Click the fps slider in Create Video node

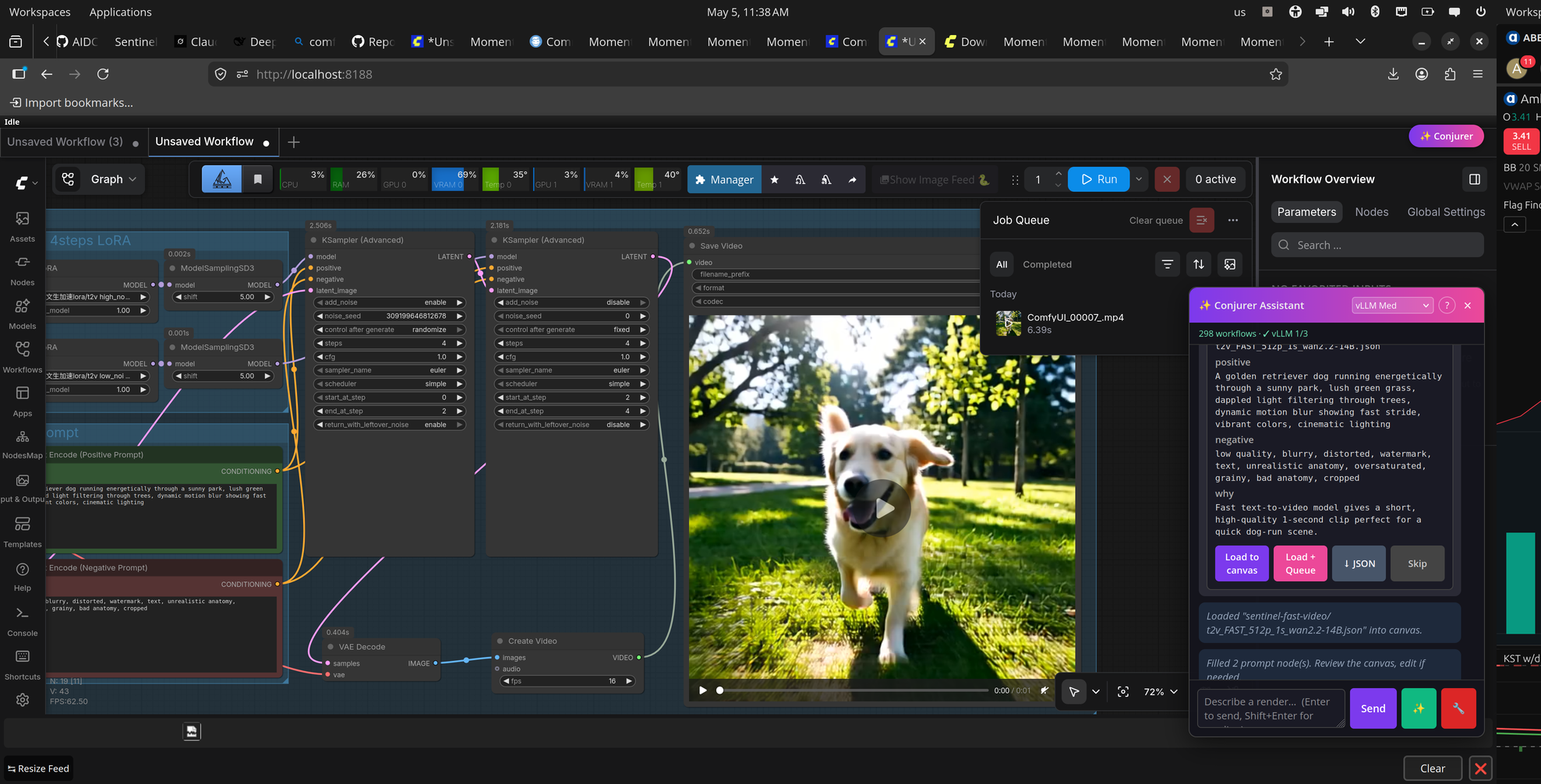coord(567,681)
